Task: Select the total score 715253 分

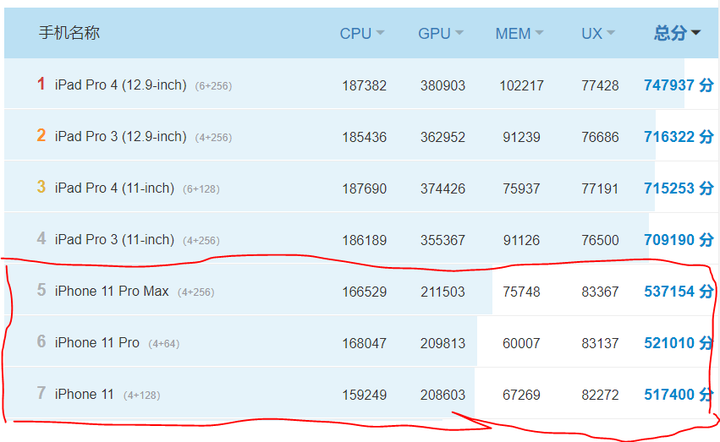Action: (x=679, y=188)
